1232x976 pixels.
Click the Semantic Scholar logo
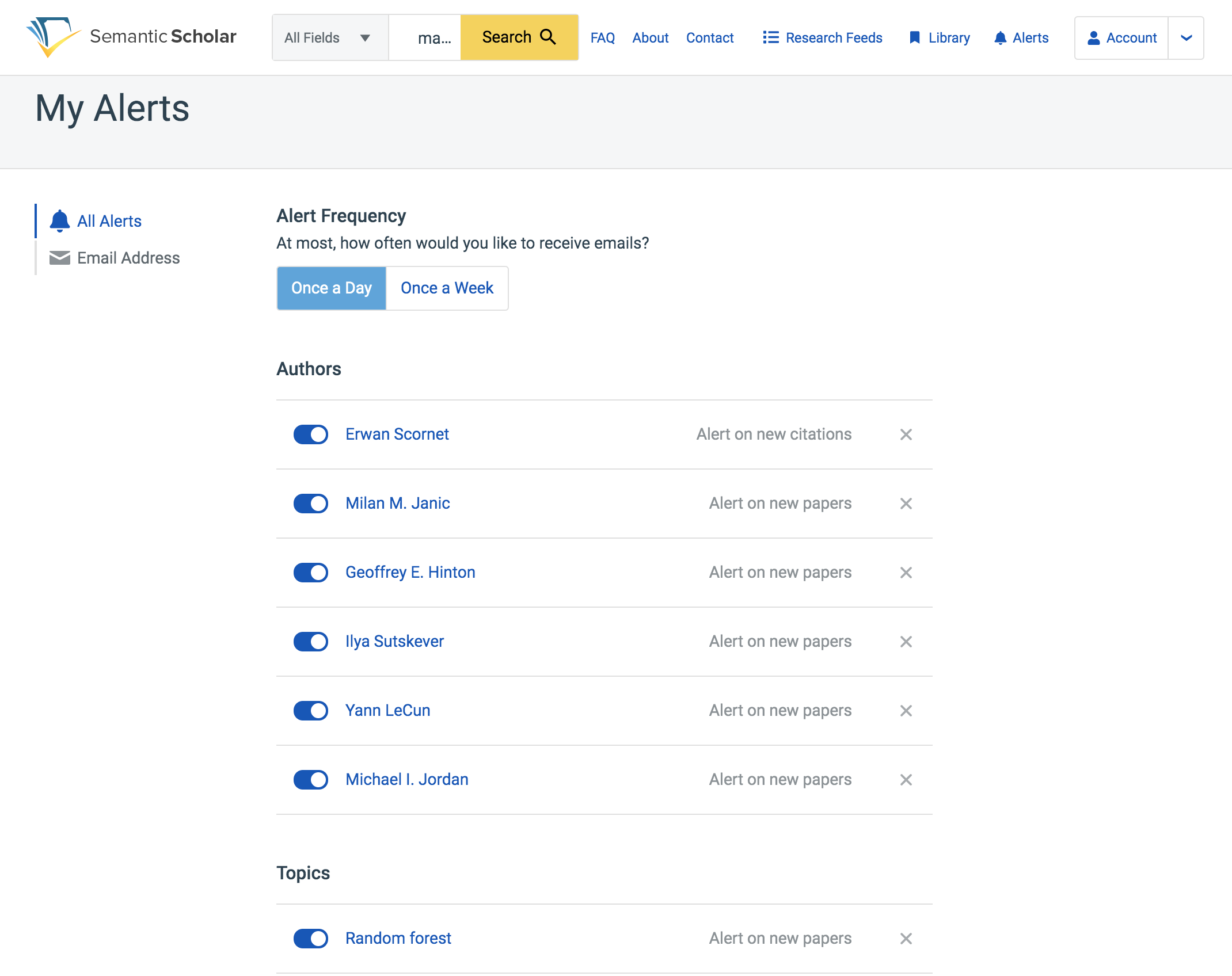pos(131,37)
